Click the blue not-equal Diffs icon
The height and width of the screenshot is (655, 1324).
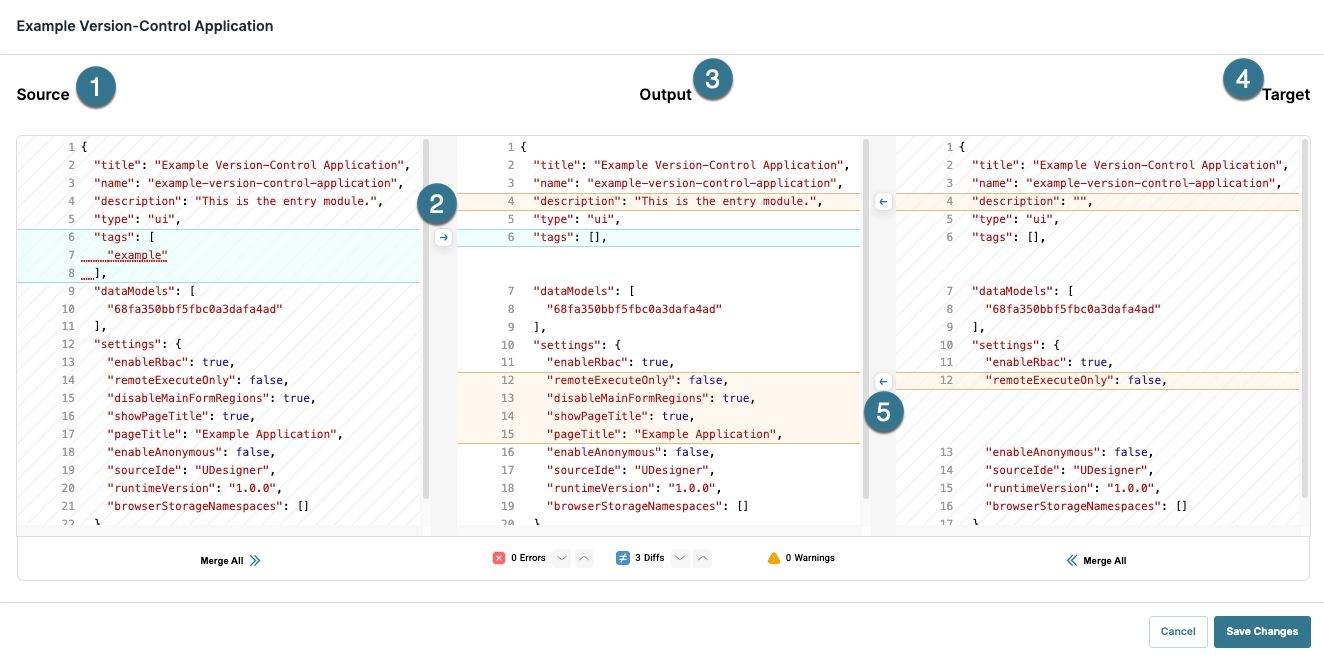622,558
